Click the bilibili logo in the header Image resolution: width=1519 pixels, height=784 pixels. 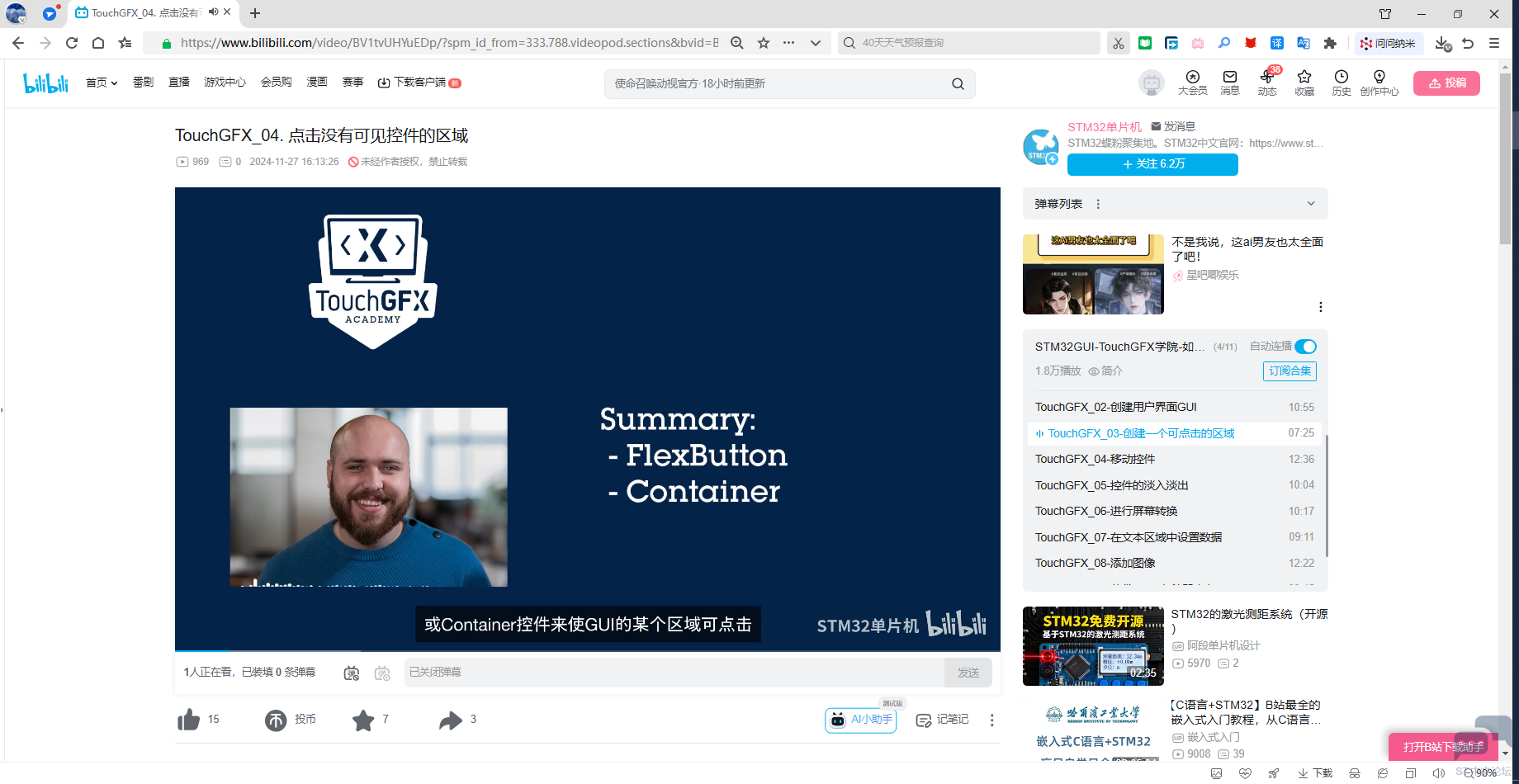pos(45,83)
